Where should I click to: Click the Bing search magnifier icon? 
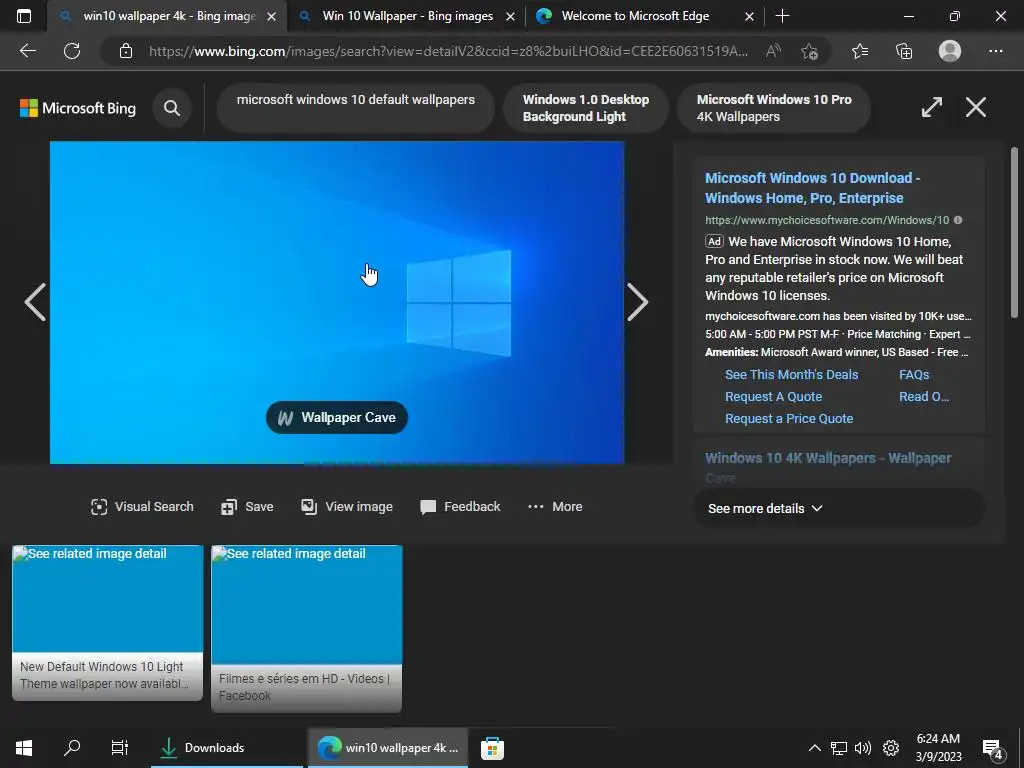[x=172, y=108]
